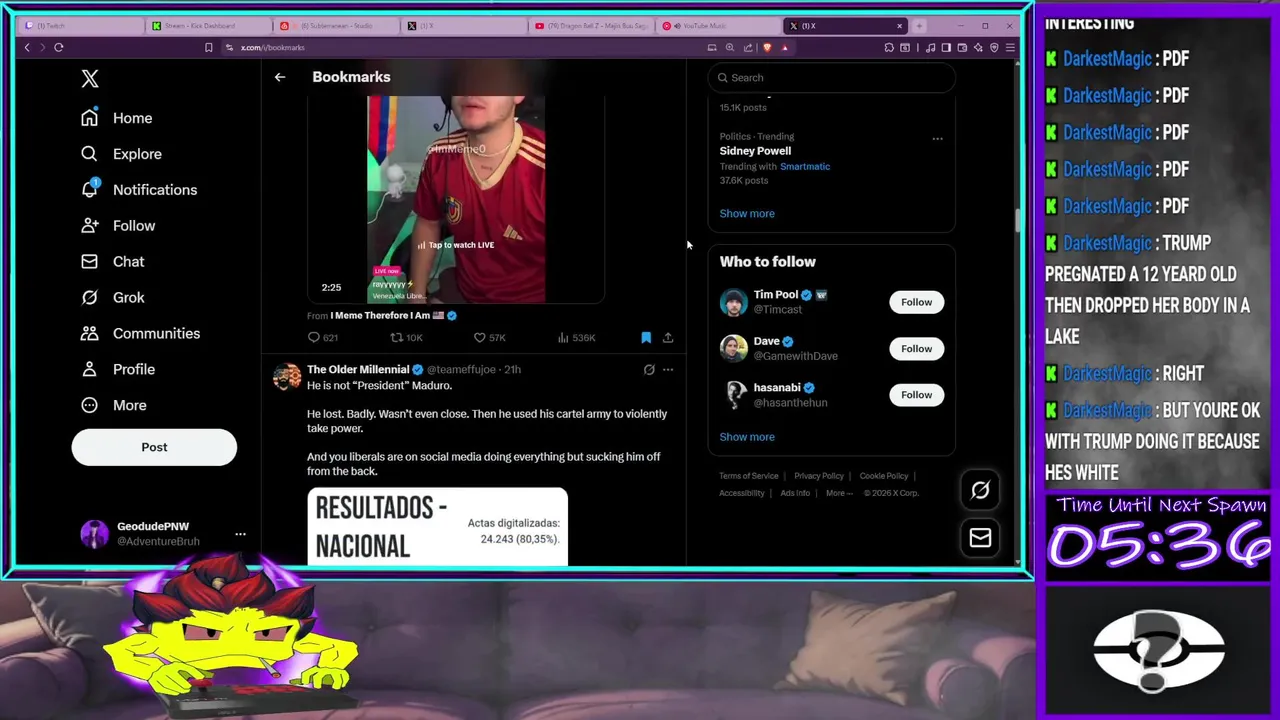Switch to the YouTube Music tab
Image resolution: width=1280 pixels, height=720 pixels.
coord(718,26)
